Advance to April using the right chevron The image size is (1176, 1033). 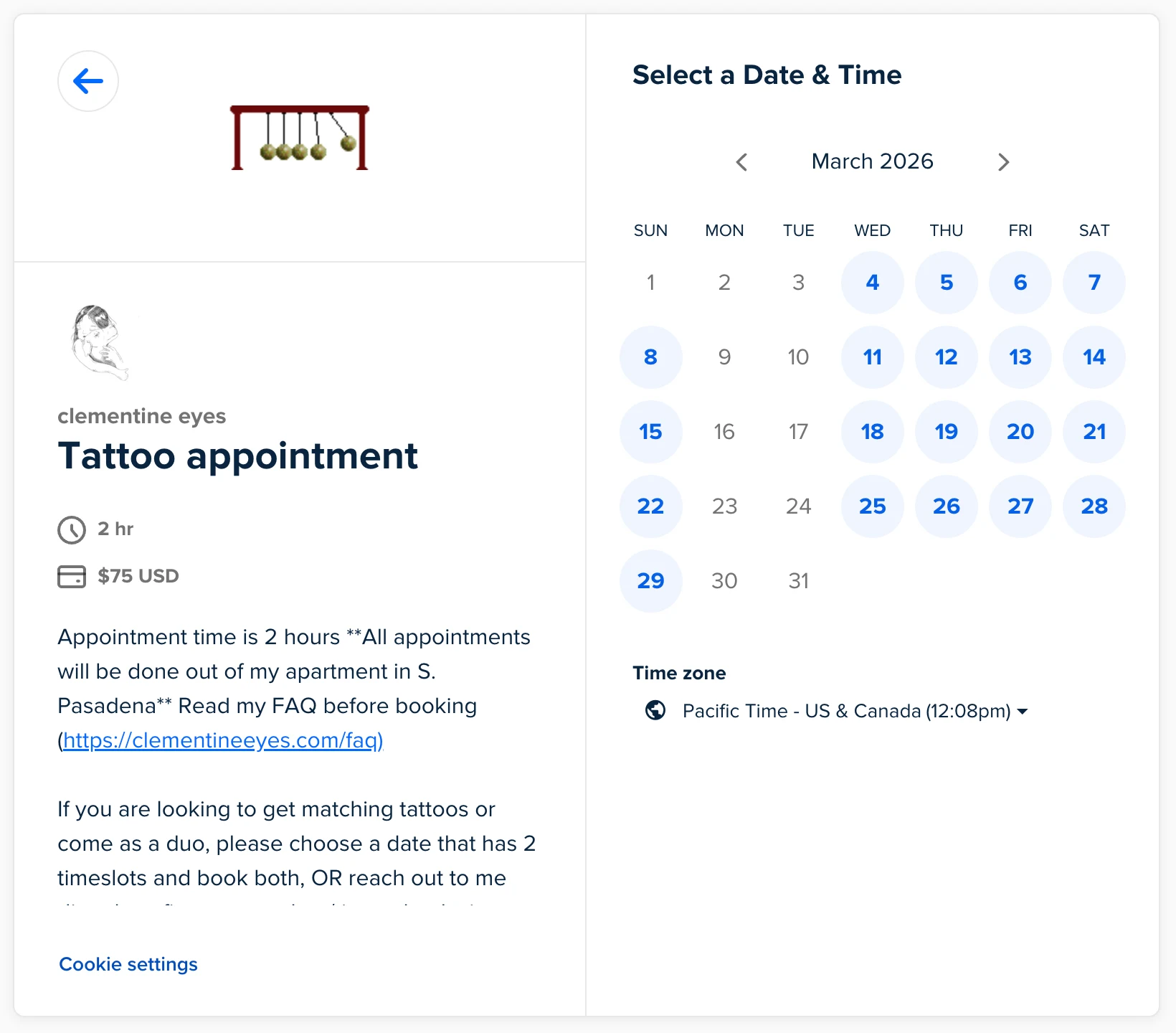[x=1003, y=162]
